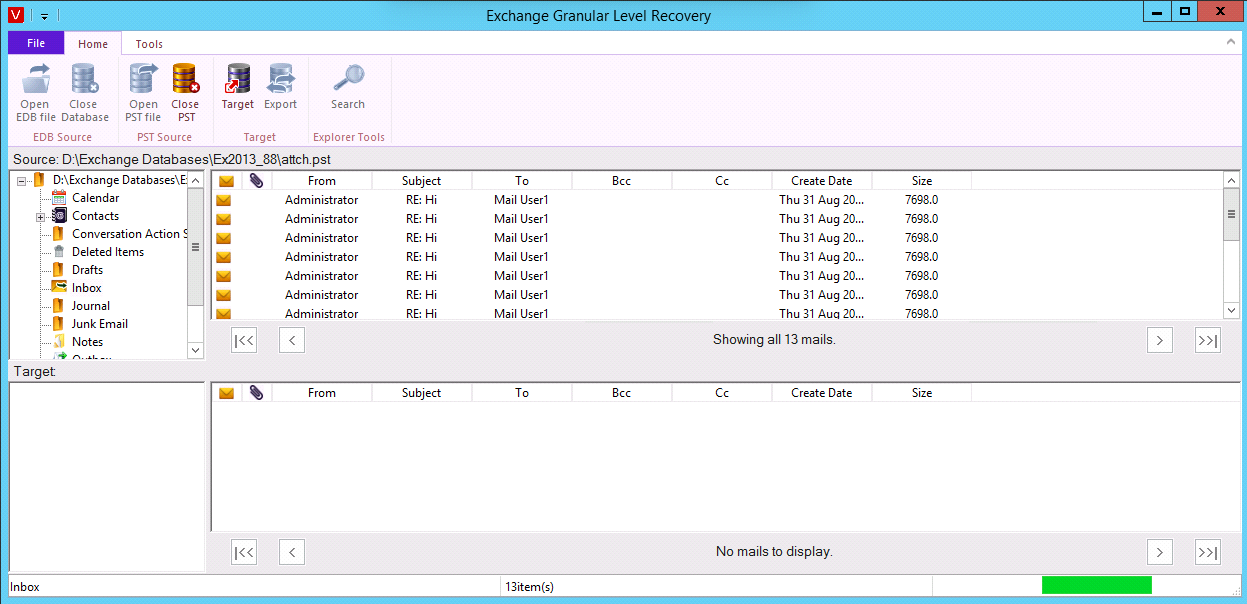Click the Contacts address book icon
This screenshot has width=1247, height=604.
pyautogui.click(x=59, y=216)
